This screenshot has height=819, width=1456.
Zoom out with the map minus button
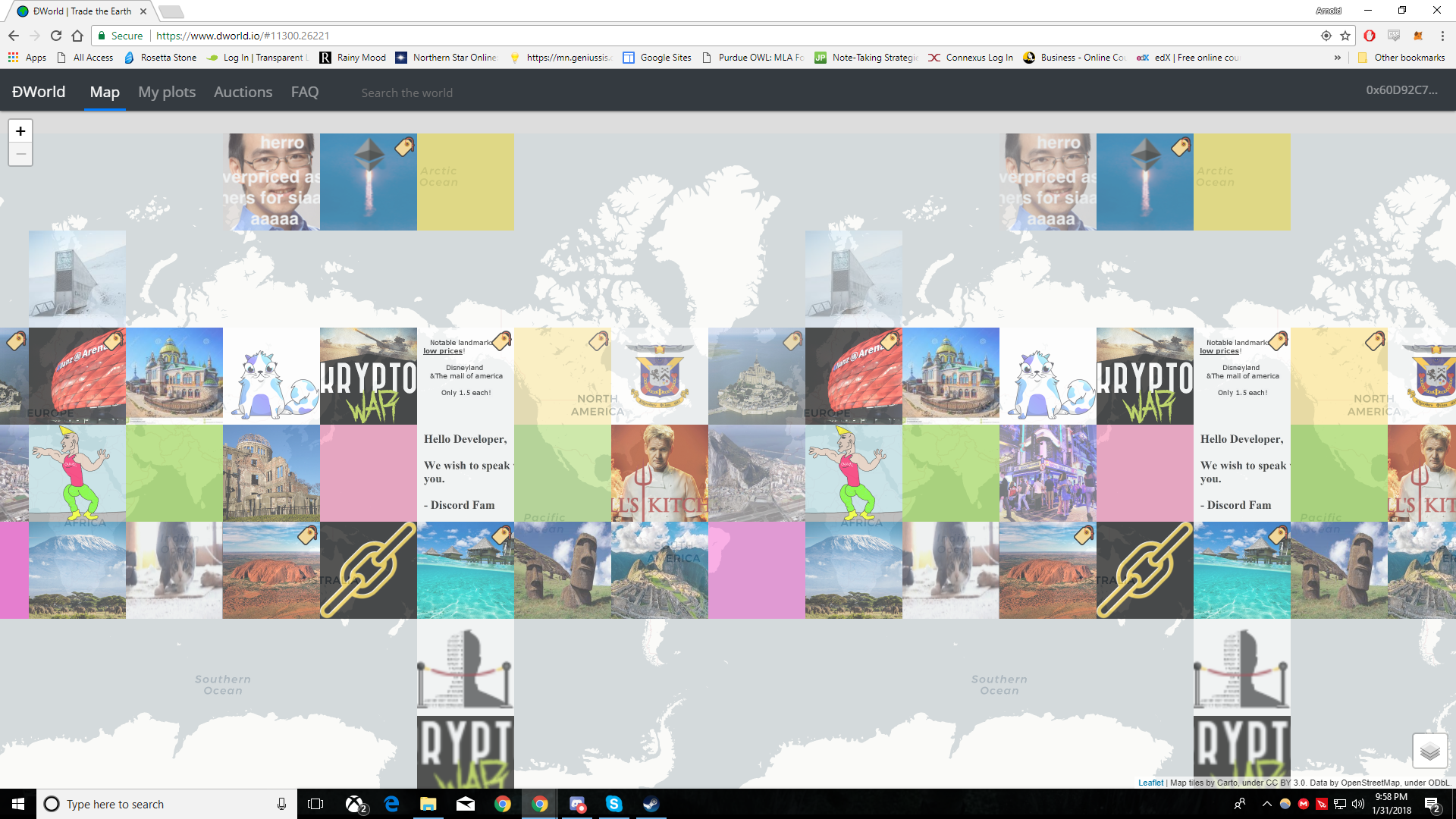click(20, 155)
